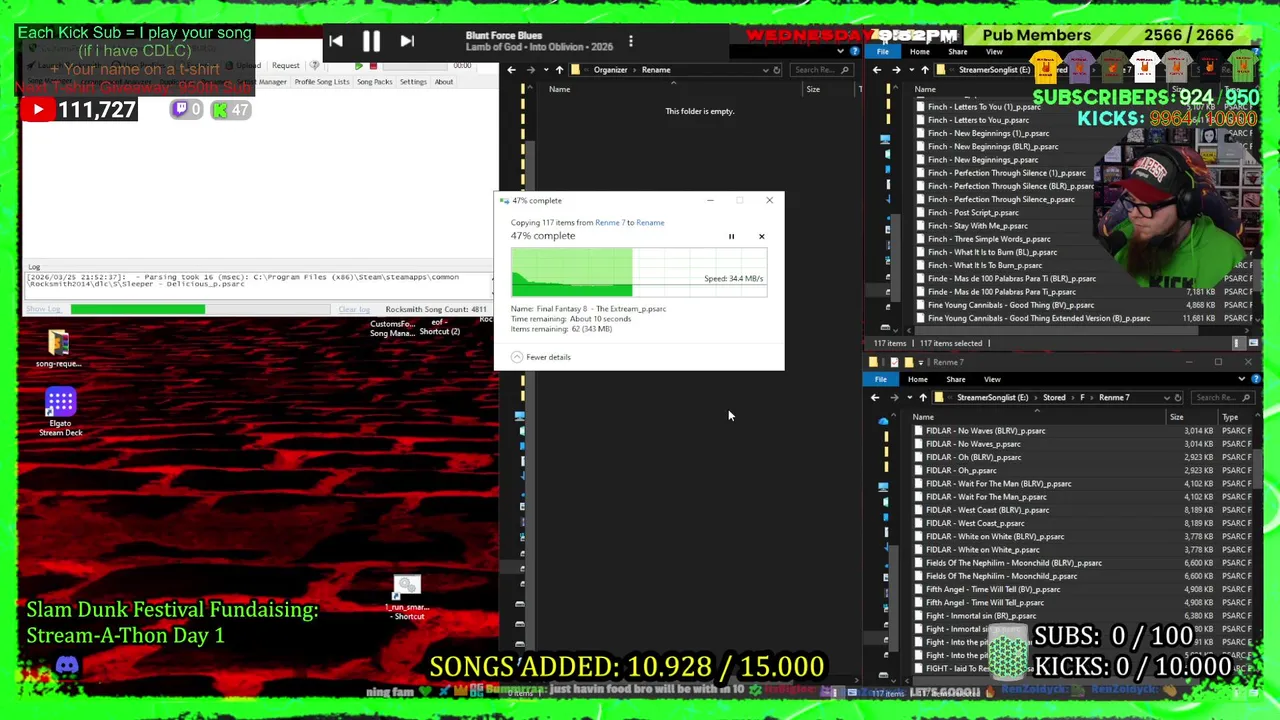Go up one folder in top-right explorer
1280x720 pixels.
pos(925,70)
